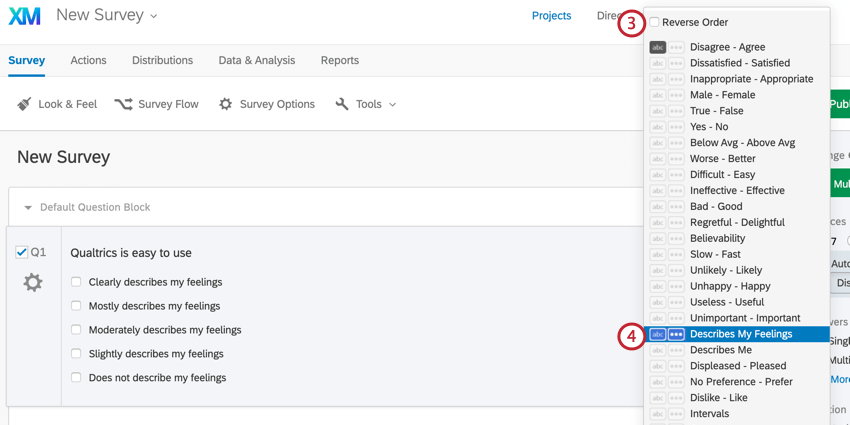
Task: Enable the Reverse Order checkbox
Action: click(x=655, y=22)
